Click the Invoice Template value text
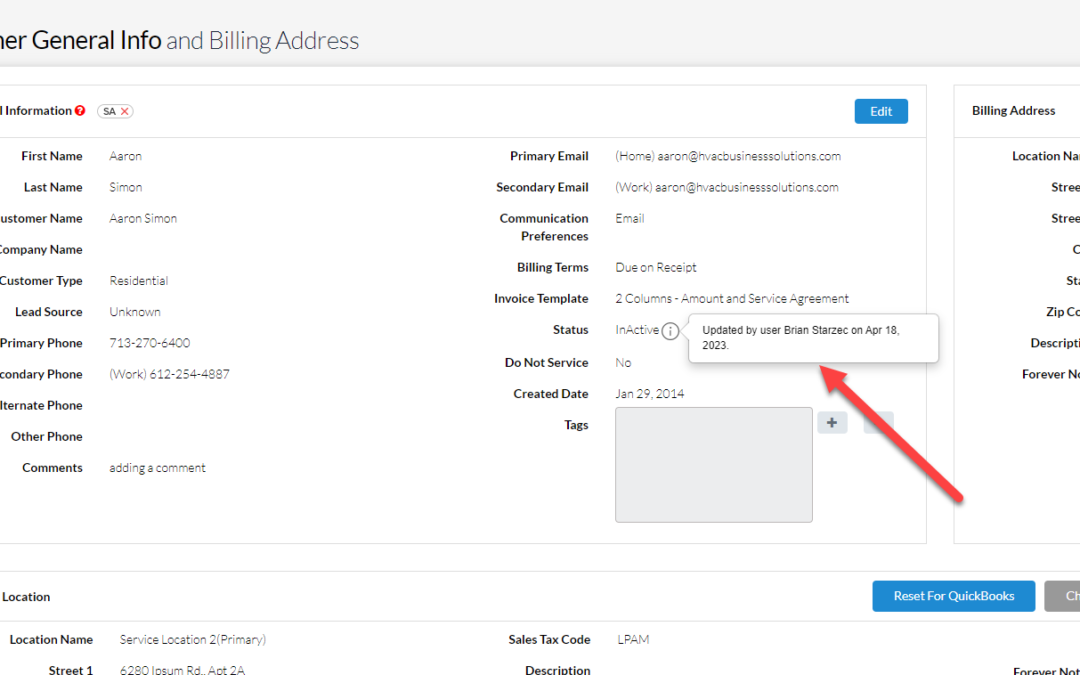Screen dimensions: 1080x675 [732, 298]
